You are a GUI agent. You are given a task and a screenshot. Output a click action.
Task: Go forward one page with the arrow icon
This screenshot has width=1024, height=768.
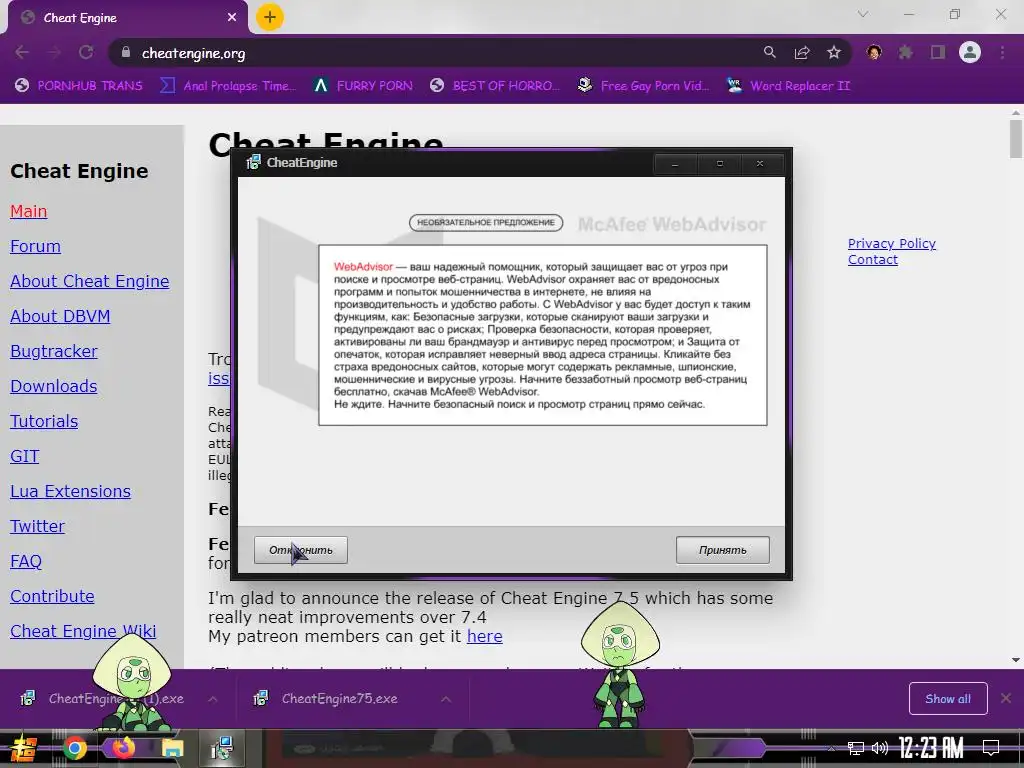pos(54,53)
